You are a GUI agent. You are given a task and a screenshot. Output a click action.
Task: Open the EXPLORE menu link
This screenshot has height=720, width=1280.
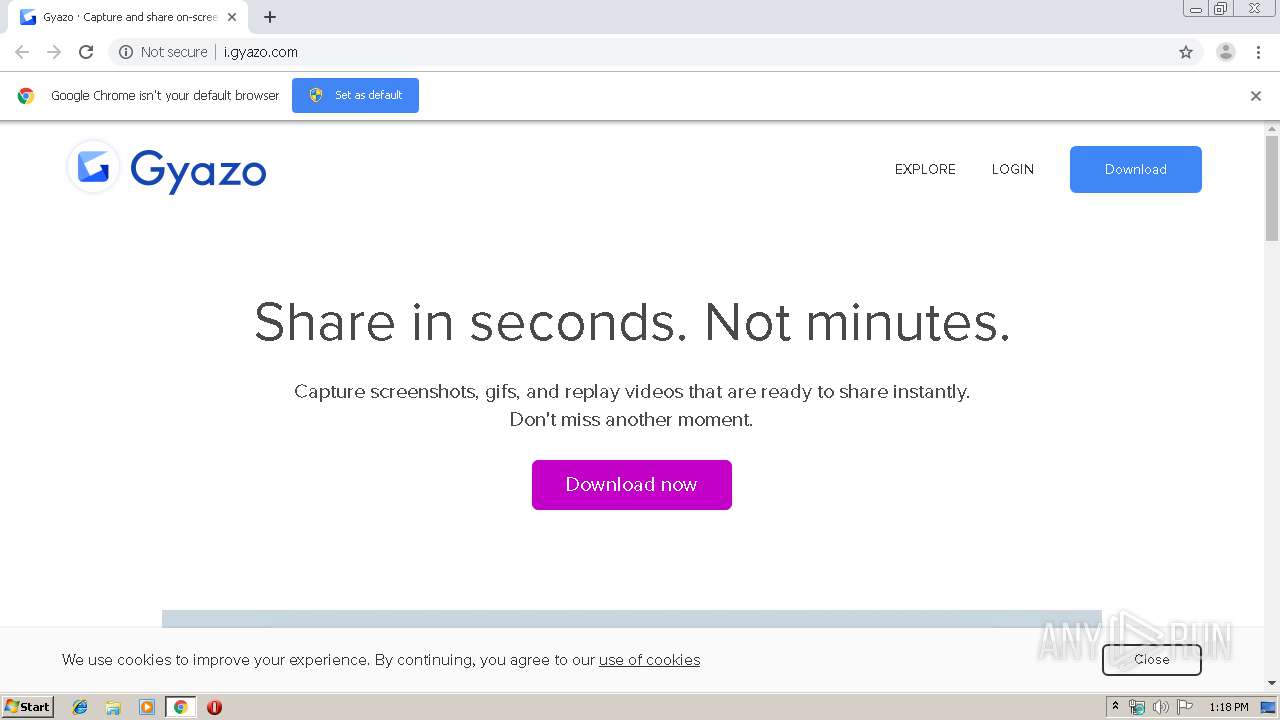coord(925,169)
